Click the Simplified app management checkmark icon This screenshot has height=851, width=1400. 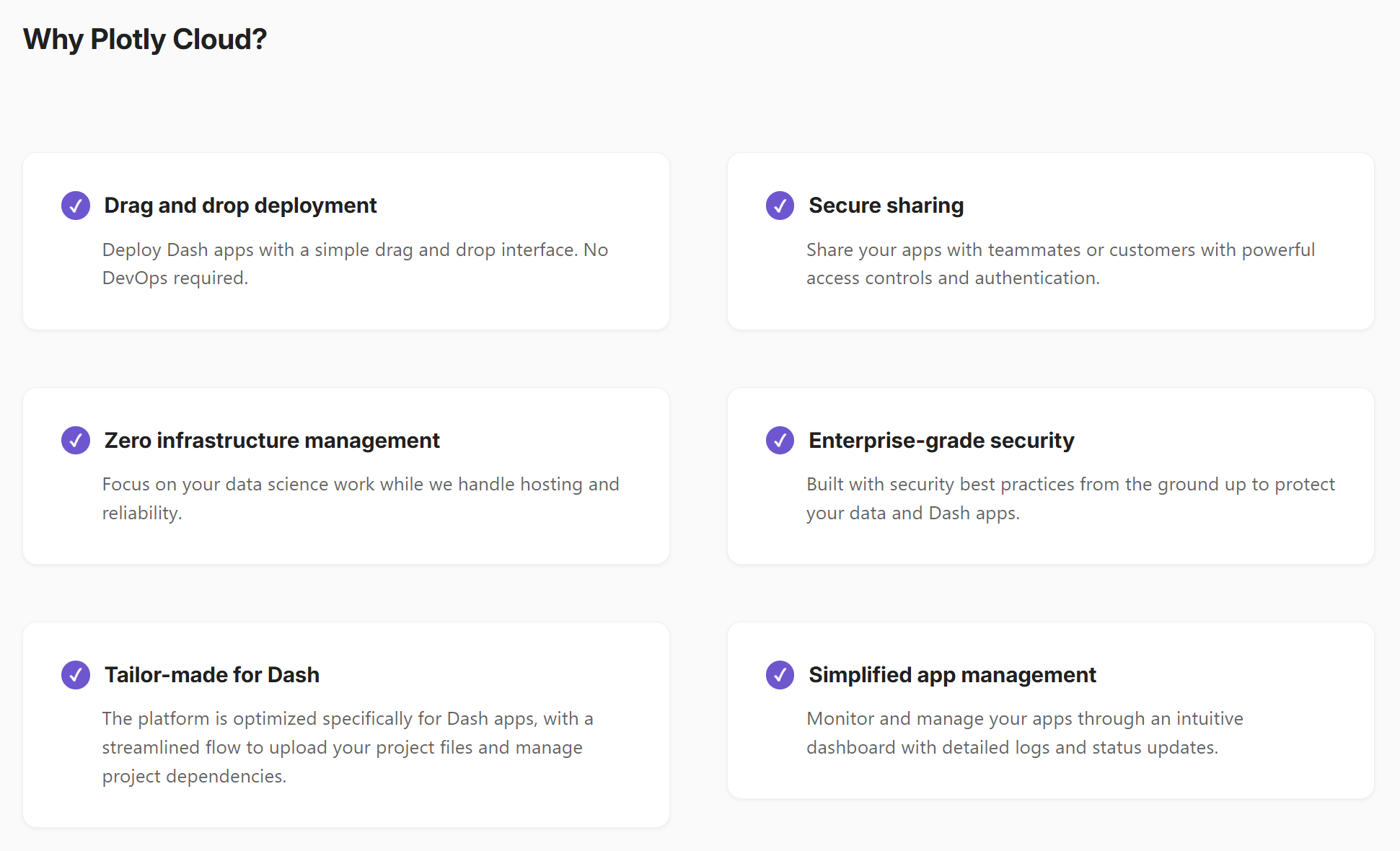780,675
